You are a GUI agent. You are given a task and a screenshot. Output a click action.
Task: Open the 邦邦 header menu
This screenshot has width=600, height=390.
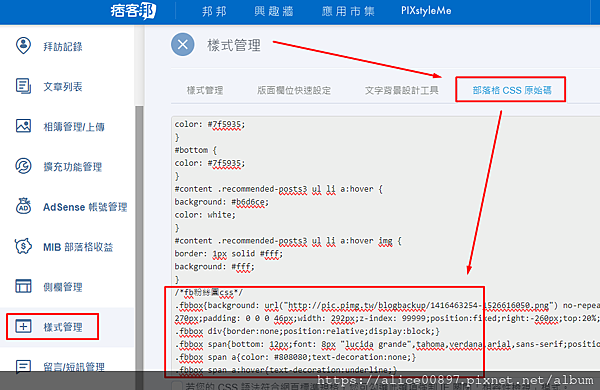(x=214, y=11)
